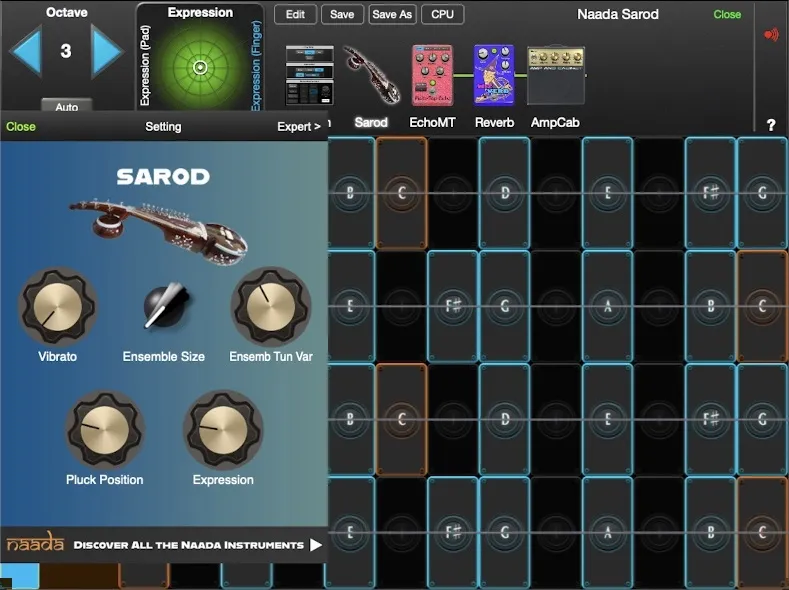
Task: Select the EchoMT pink pedal icon
Action: pyautogui.click(x=432, y=75)
